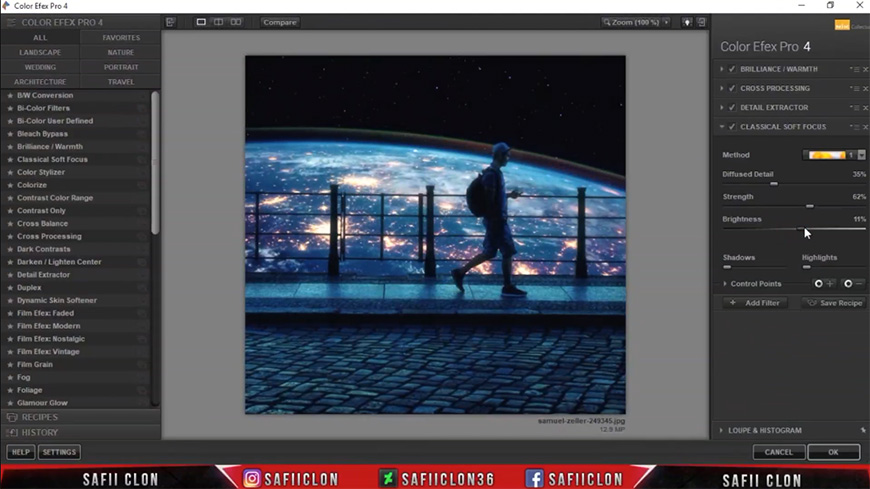Switch to the Favorites category tab
The image size is (870, 489).
[121, 38]
